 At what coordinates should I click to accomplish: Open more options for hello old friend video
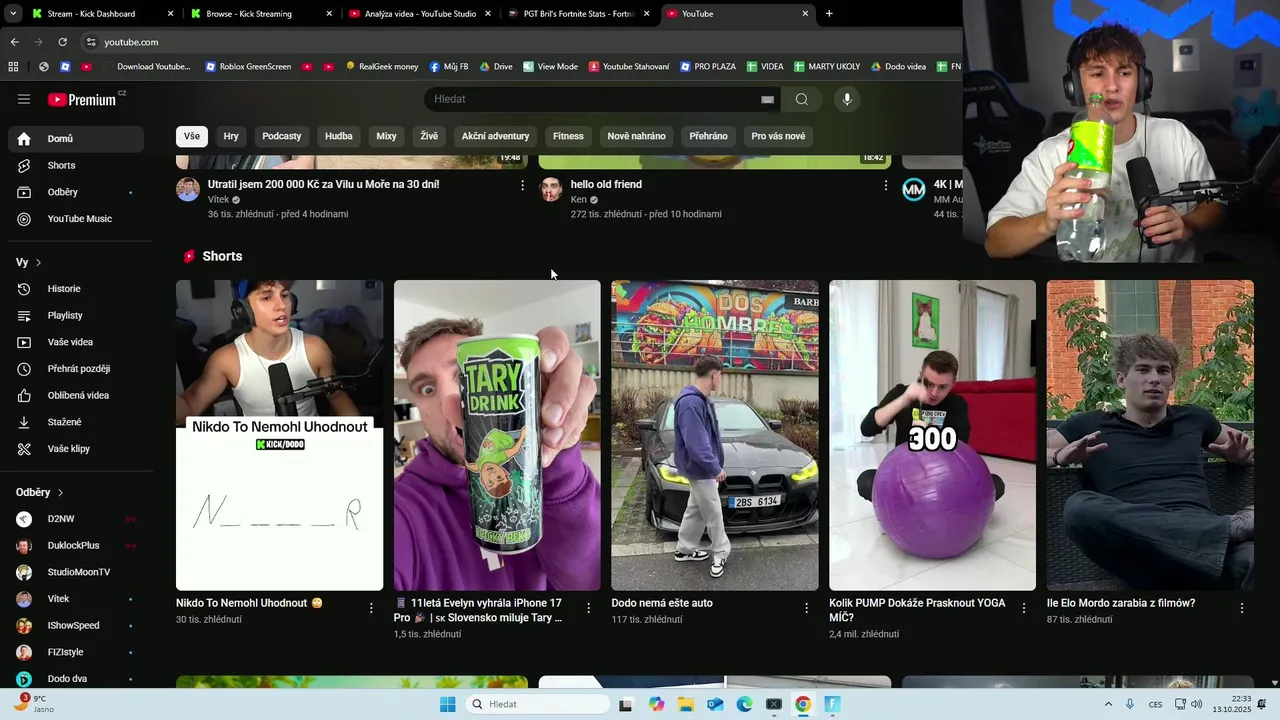(x=885, y=185)
